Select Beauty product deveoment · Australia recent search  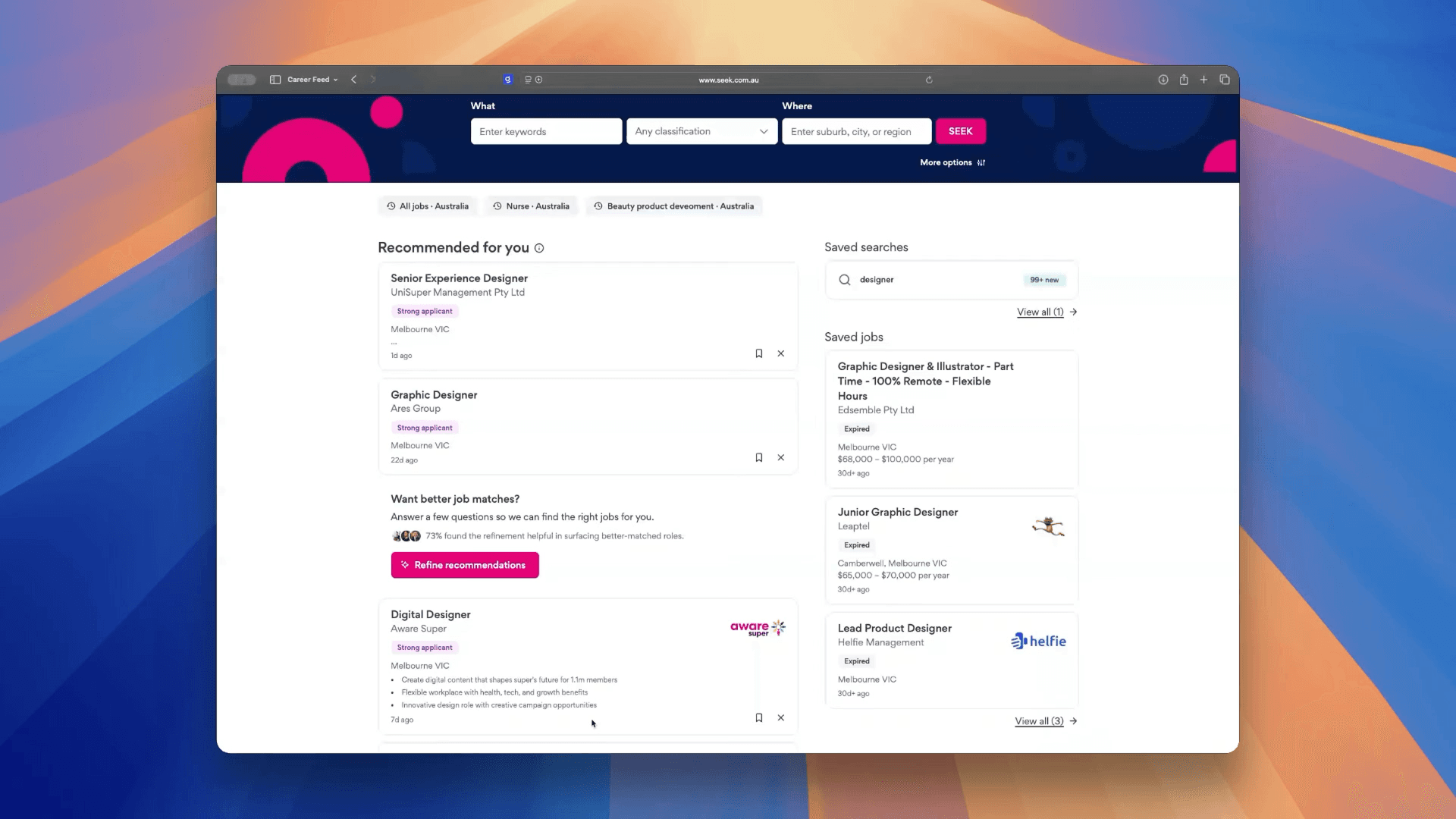point(673,206)
